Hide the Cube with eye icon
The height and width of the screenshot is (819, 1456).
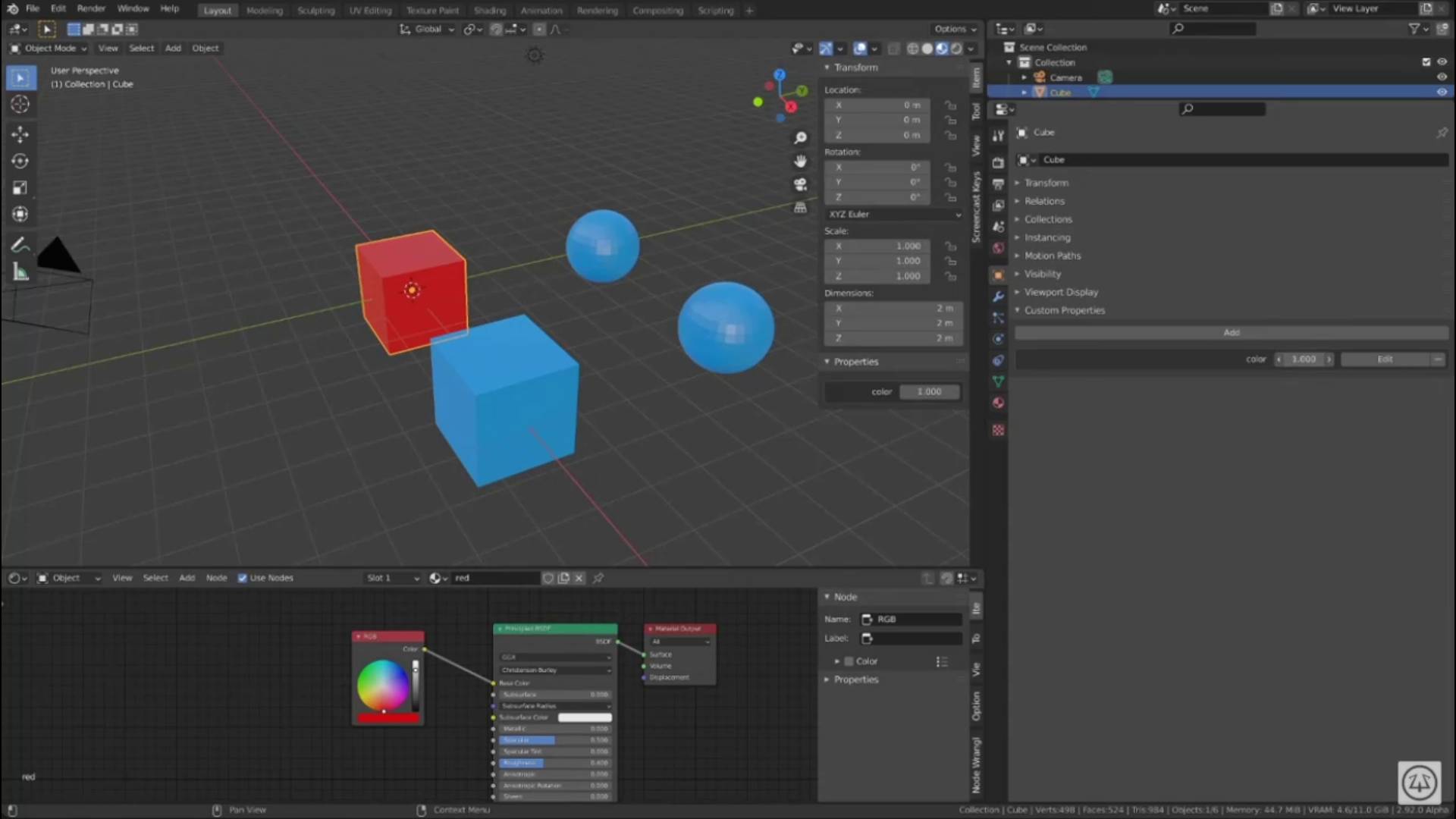[x=1442, y=92]
